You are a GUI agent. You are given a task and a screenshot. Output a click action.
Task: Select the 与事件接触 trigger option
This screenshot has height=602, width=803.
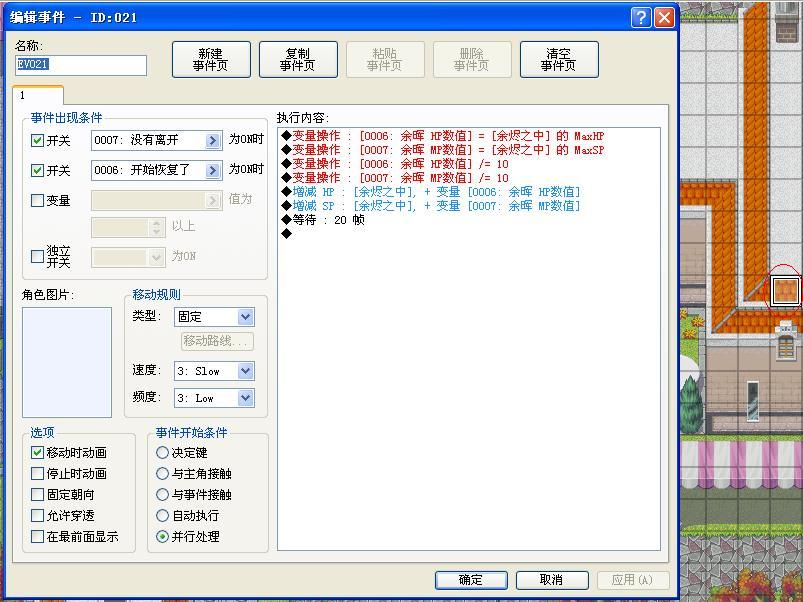tap(162, 494)
